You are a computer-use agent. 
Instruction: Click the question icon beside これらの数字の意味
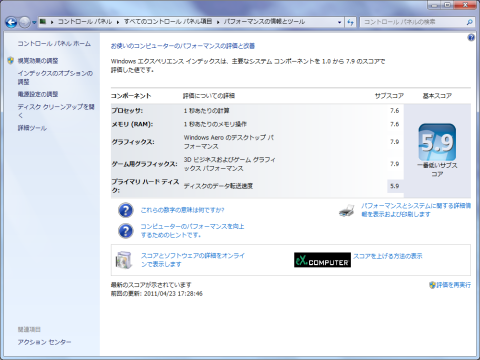[126, 210]
